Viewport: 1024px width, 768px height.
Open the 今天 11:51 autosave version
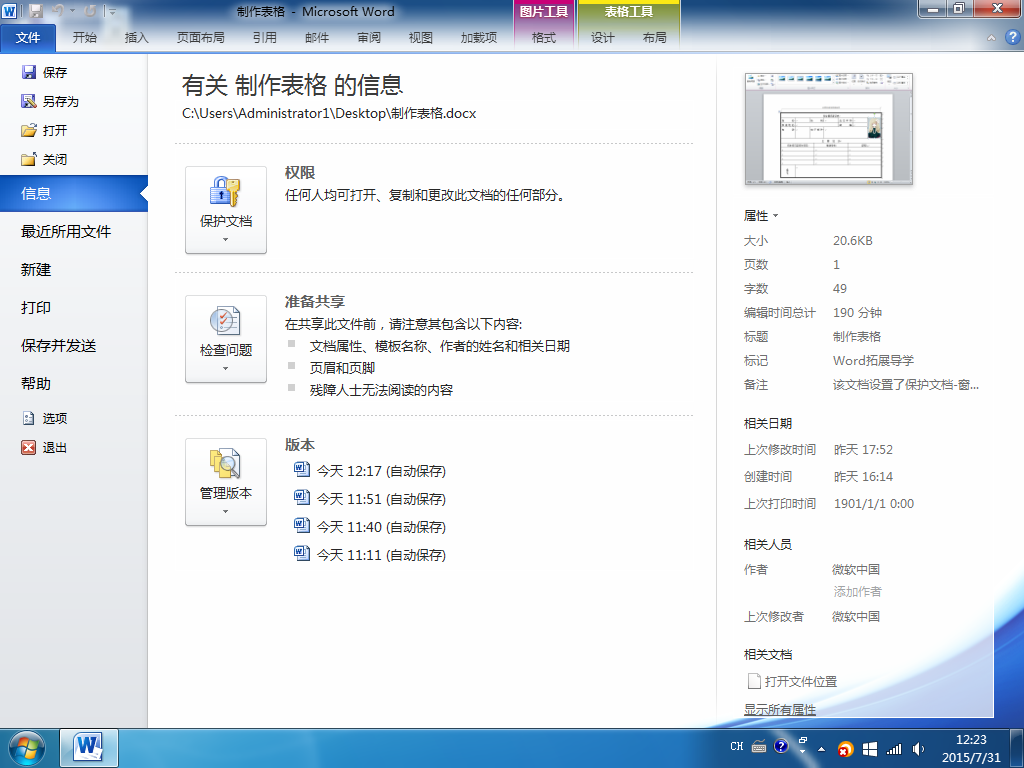pyautogui.click(x=381, y=499)
